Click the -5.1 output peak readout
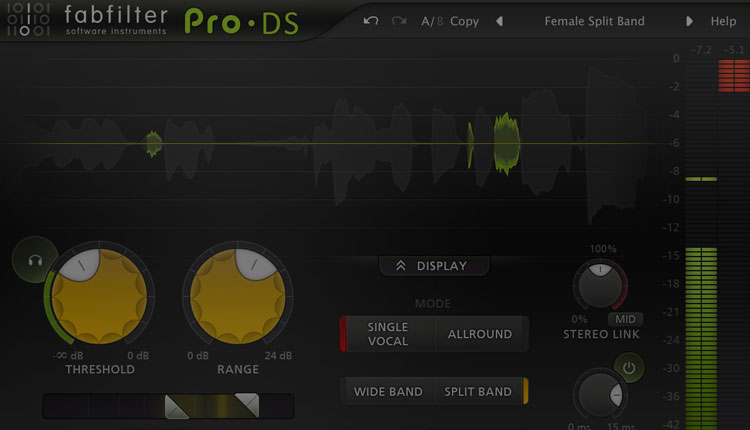750x430 pixels. pyautogui.click(x=733, y=50)
